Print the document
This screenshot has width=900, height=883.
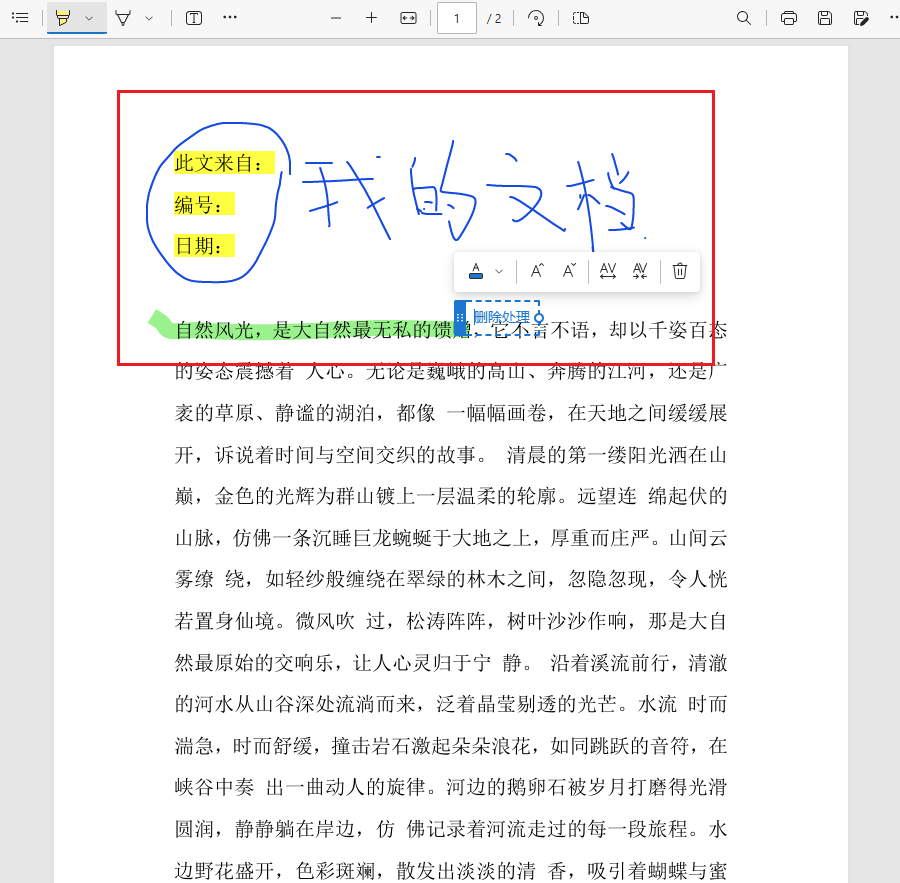click(x=789, y=18)
